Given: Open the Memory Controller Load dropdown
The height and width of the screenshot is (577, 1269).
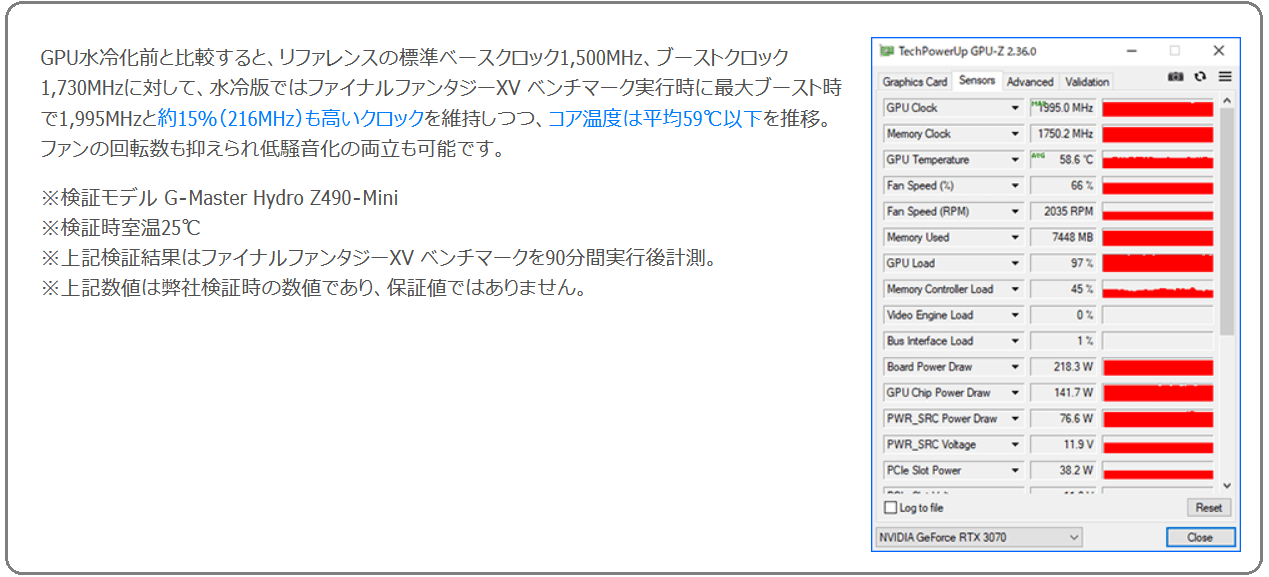Looking at the screenshot, I should point(1015,289).
